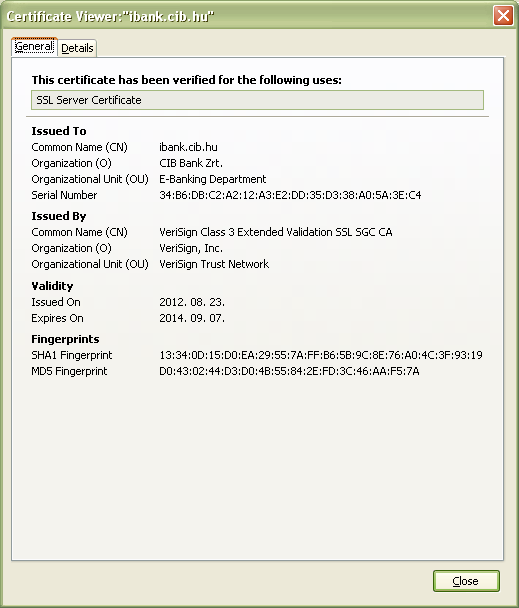The image size is (519, 608).
Task: Click the VeriSign, Inc. organization value
Action: click(191, 248)
